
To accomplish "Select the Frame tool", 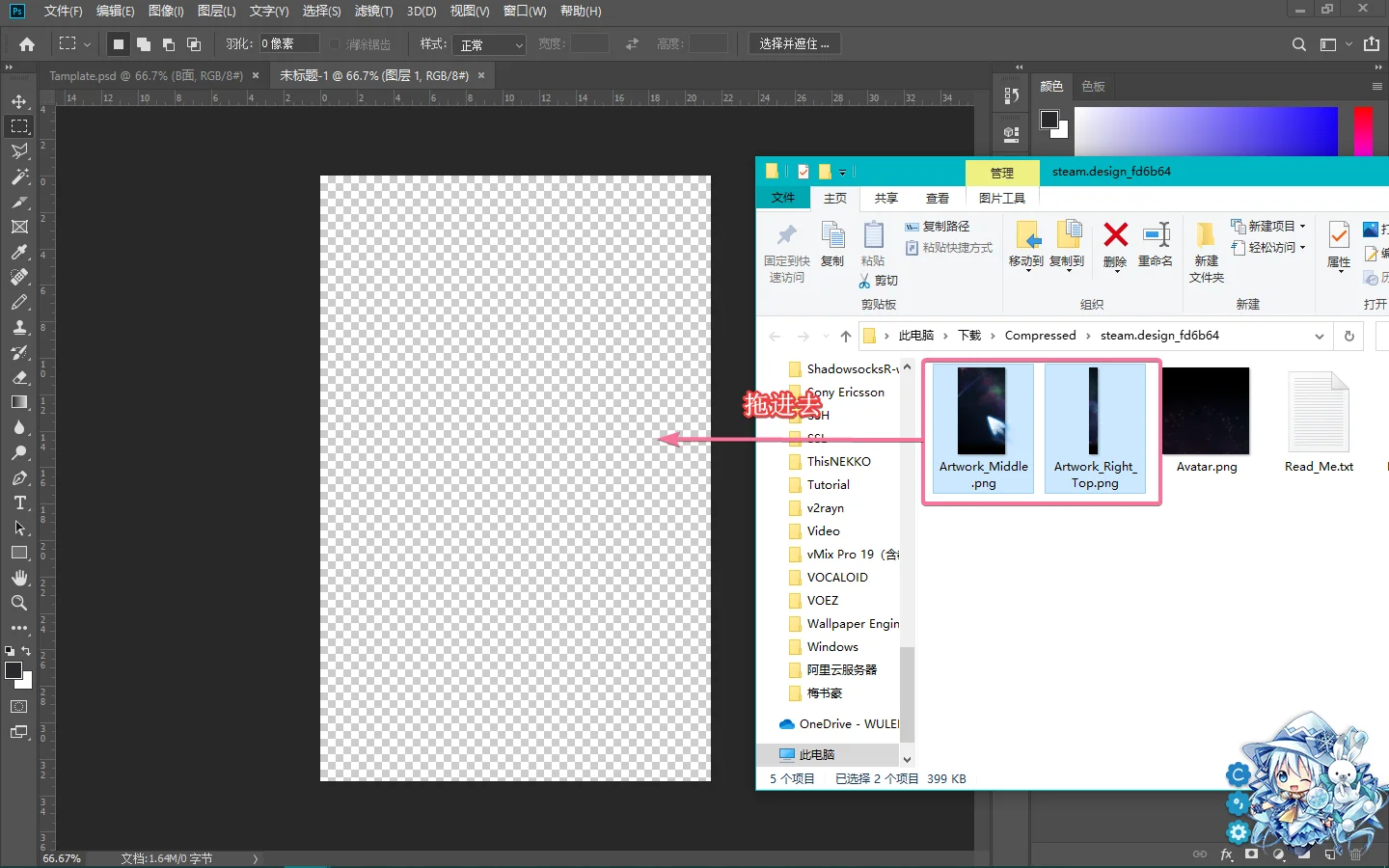I will pyautogui.click(x=19, y=227).
